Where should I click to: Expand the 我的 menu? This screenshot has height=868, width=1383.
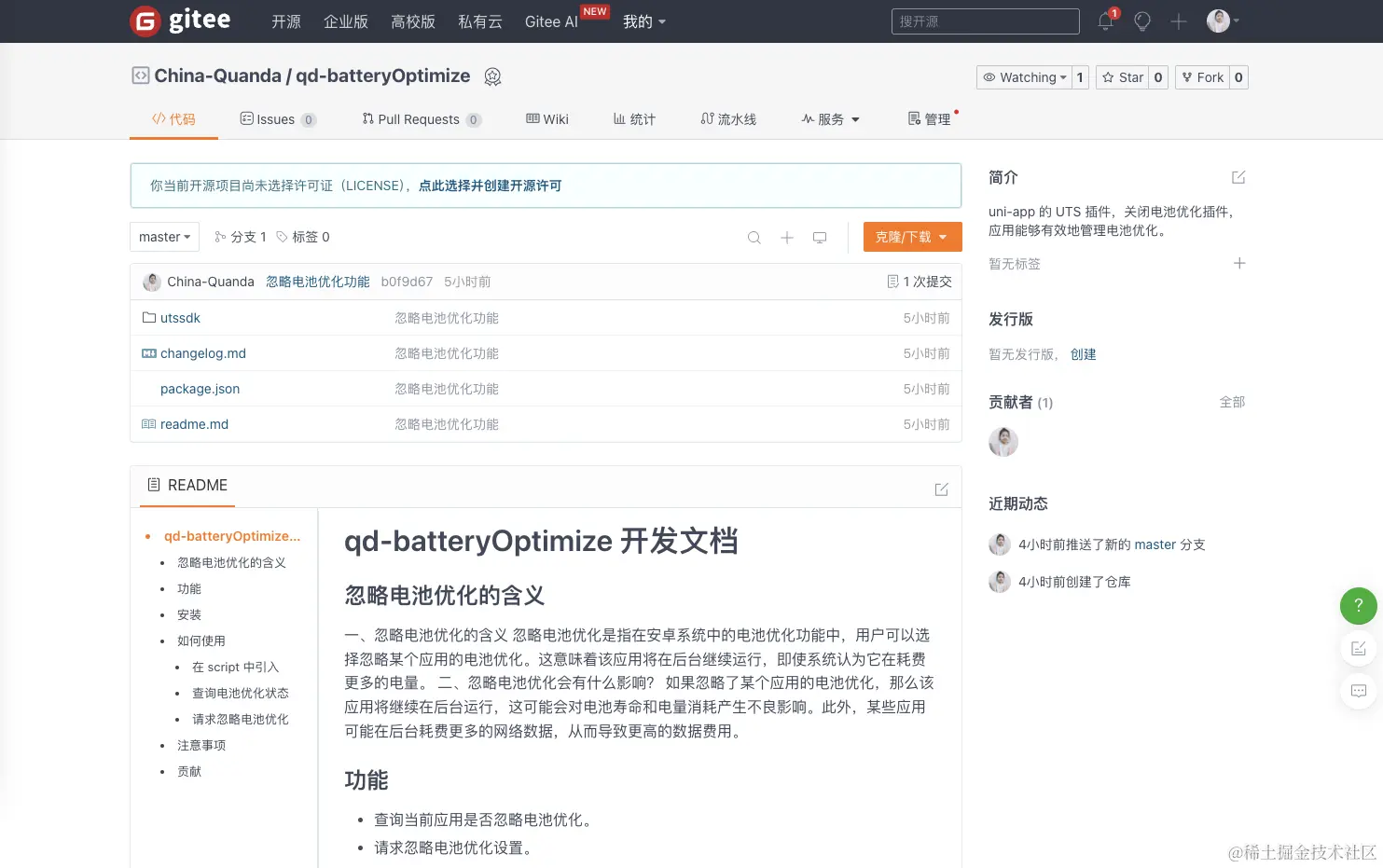644,21
